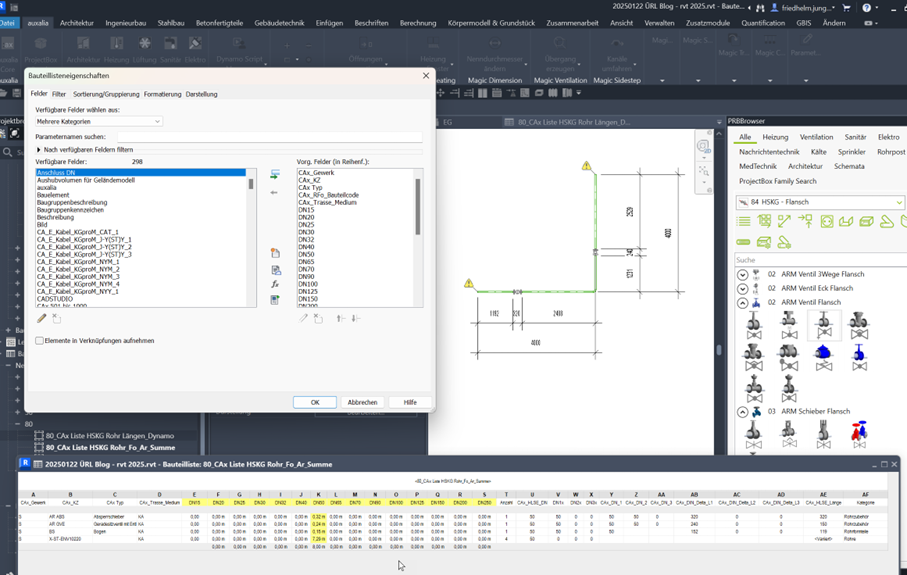Image resolution: width=907 pixels, height=575 pixels.
Task: Click the Parameternamen suchen input field
Action: [x=270, y=136]
